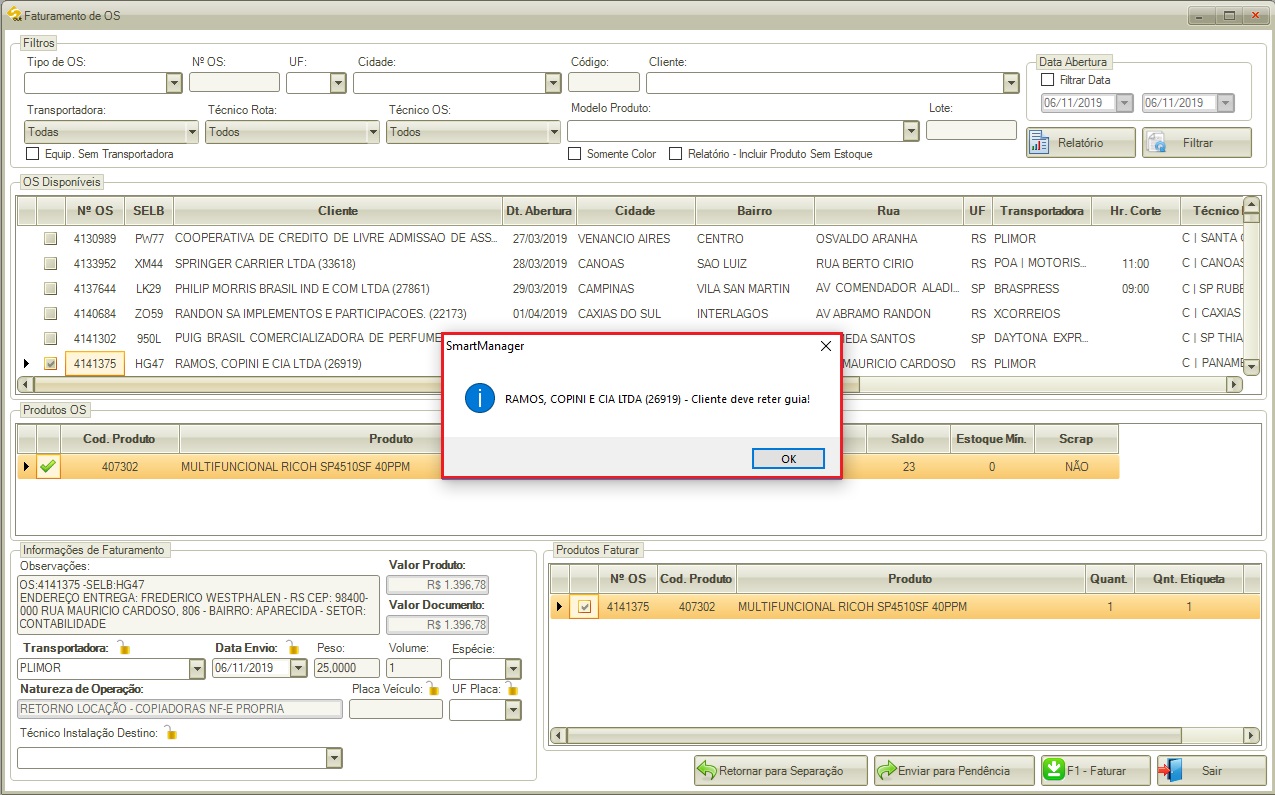Toggle Relatório - Incluir Produto Sem Estoque
This screenshot has width=1275, height=795.
click(x=676, y=154)
